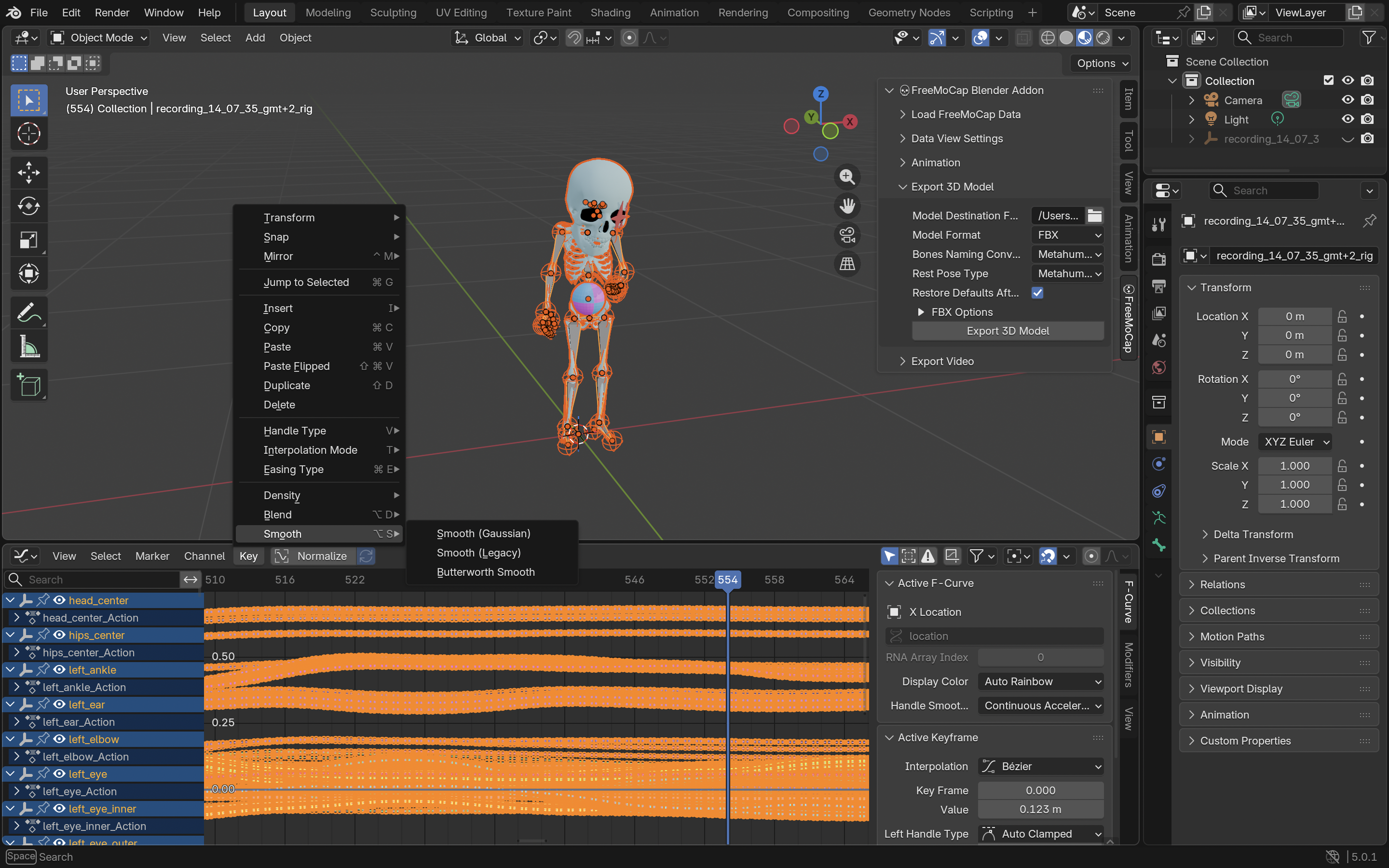1389x868 pixels.
Task: Click Scale X value field
Action: tap(1294, 465)
